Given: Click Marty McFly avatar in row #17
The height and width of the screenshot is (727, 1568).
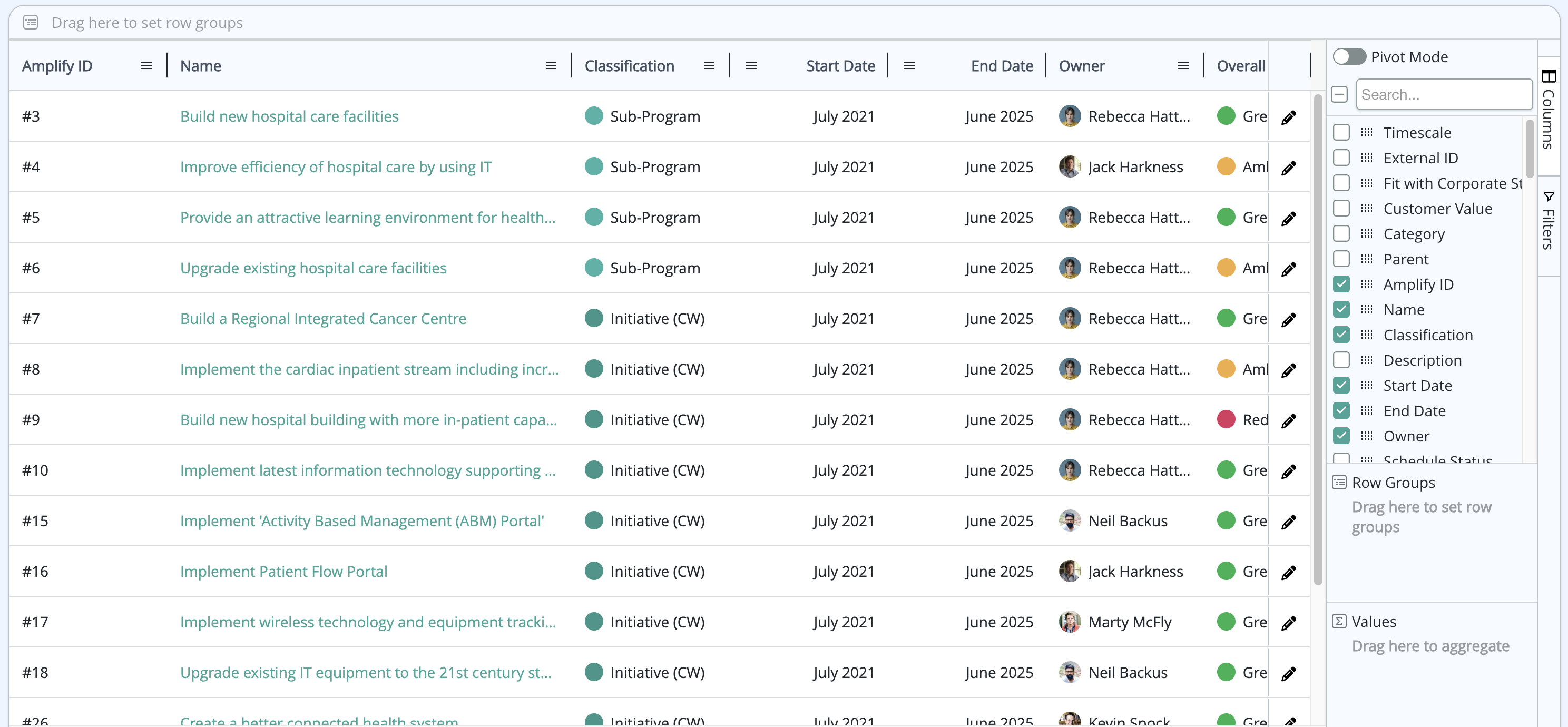Looking at the screenshot, I should (1070, 621).
